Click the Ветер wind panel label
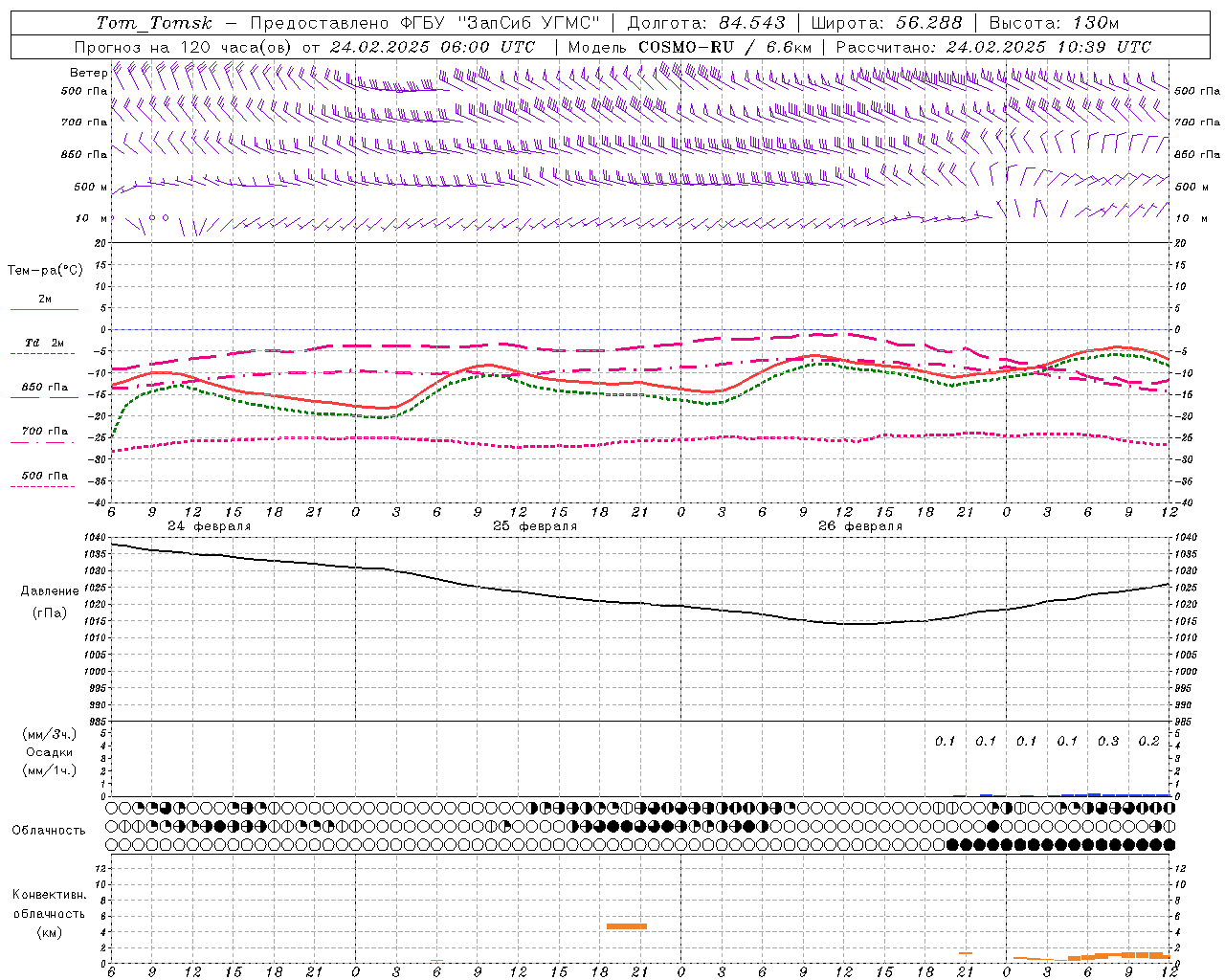Viewport: 1225px width, 980px height. pyautogui.click(x=88, y=73)
